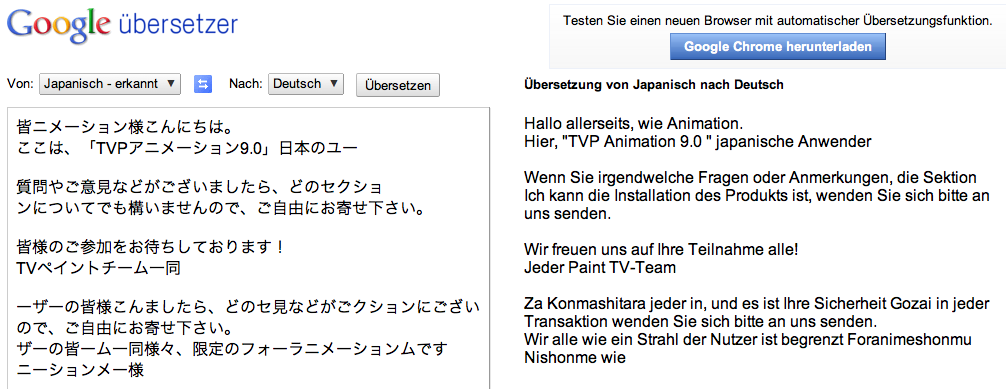Click heading Übersetzung von Japanisch nach Deutsch
The height and width of the screenshot is (389, 1006).
(654, 85)
